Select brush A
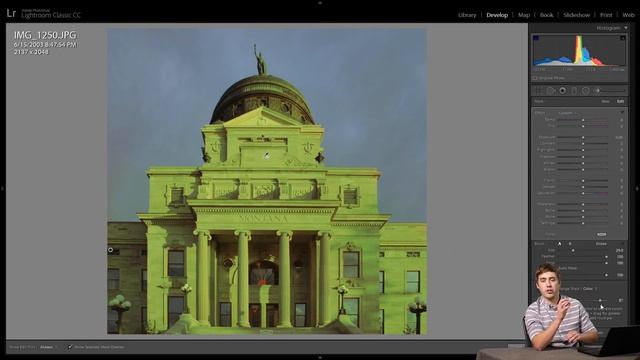640x360 pixels. [x=559, y=244]
